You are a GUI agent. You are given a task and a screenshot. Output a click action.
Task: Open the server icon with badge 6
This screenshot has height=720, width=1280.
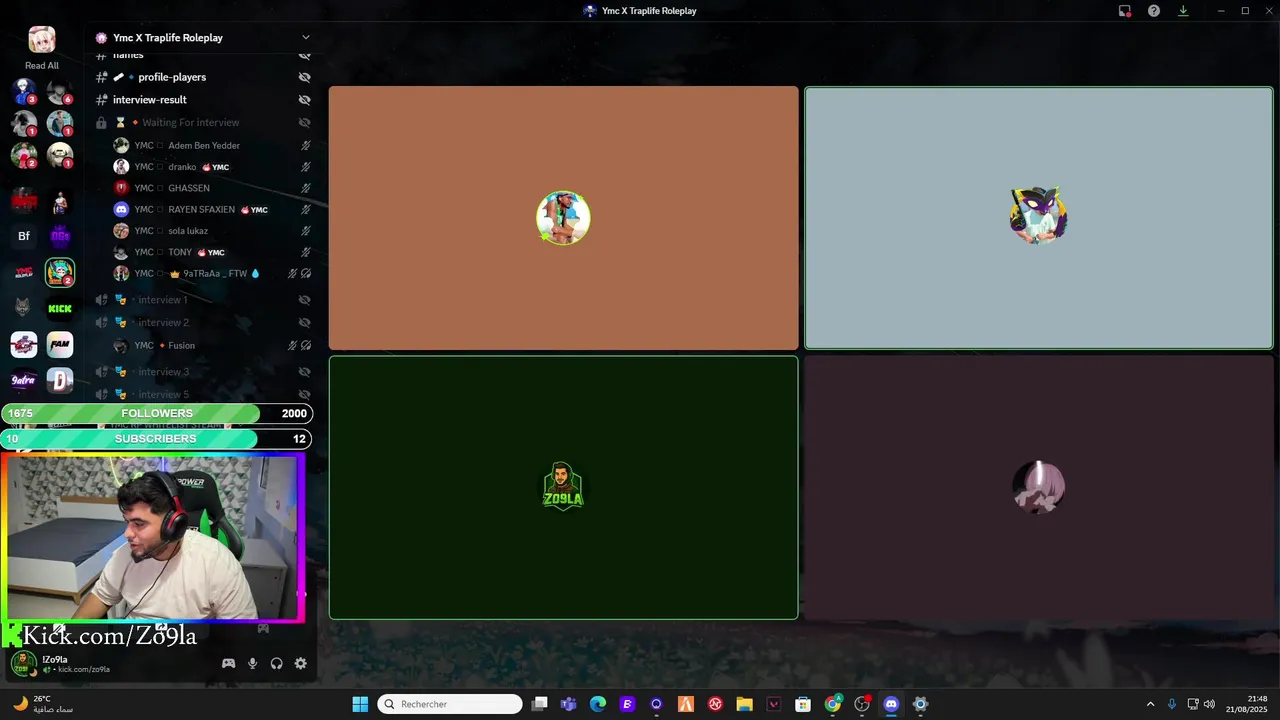[60, 92]
